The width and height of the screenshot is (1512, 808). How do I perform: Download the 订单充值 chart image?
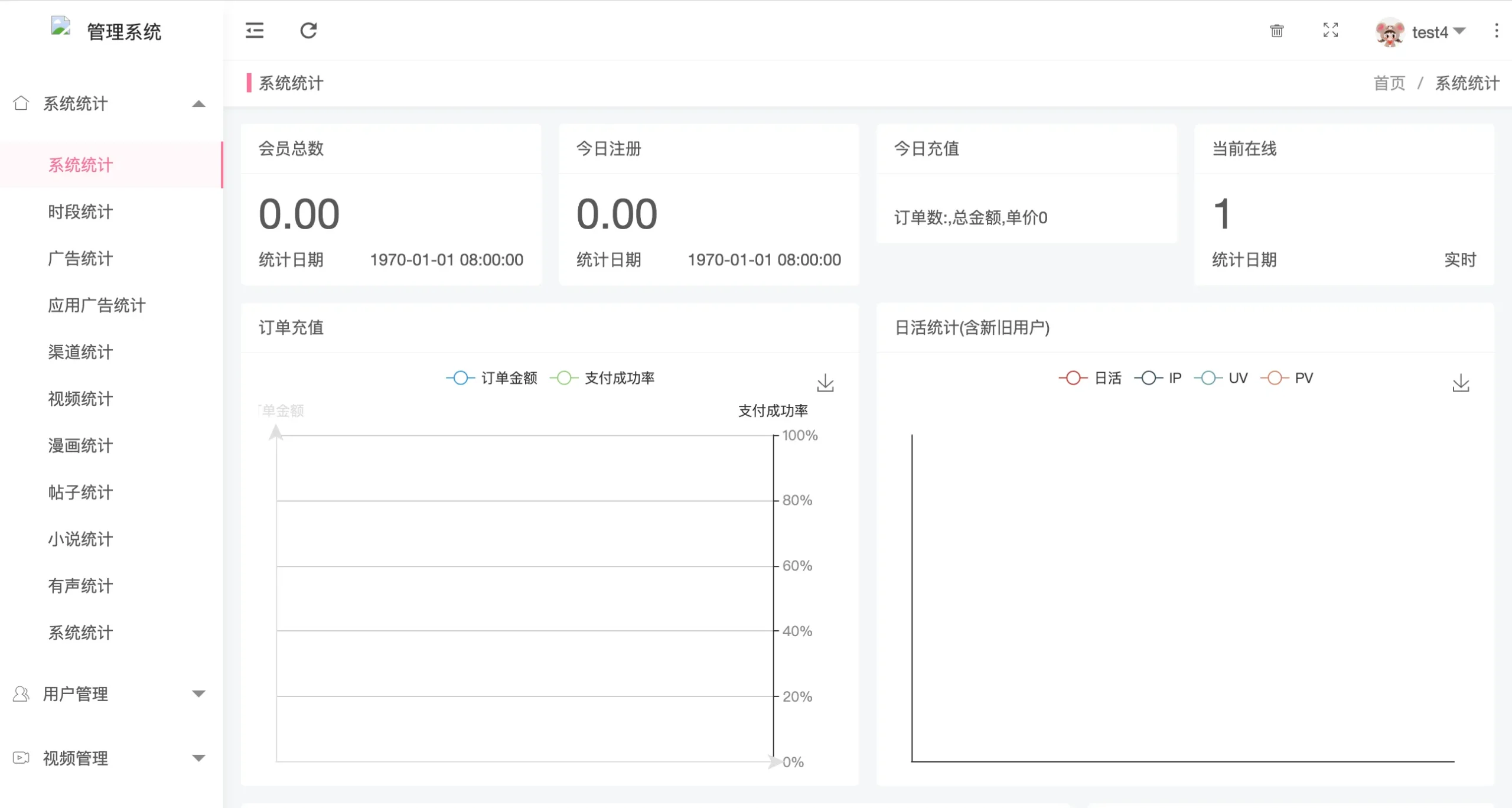pyautogui.click(x=825, y=383)
